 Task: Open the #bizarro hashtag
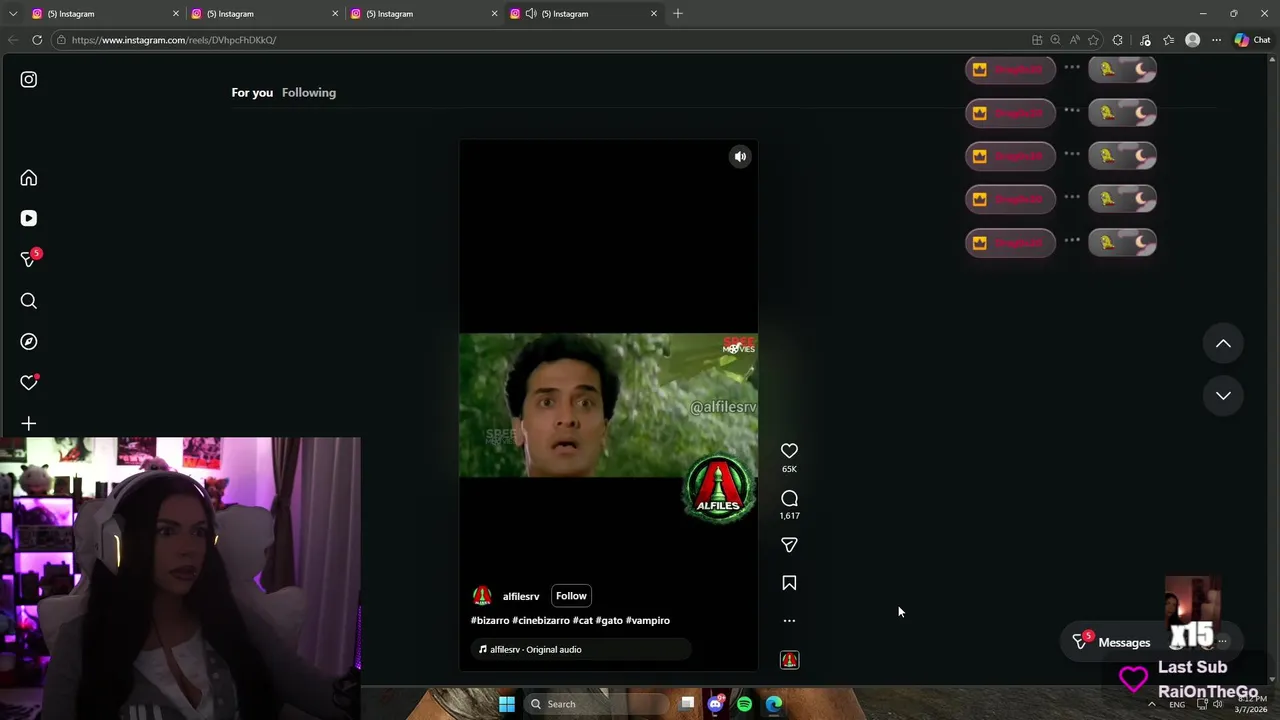click(x=490, y=621)
